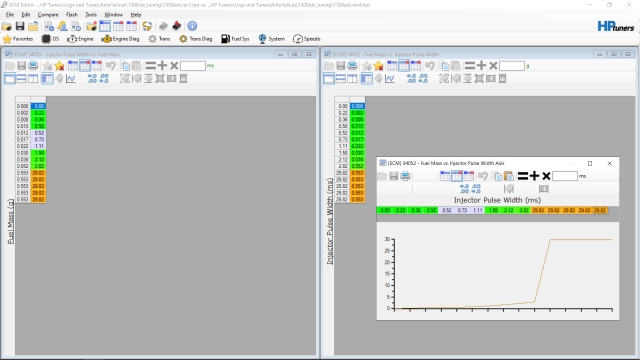Click the save floppy icon in main toolbar
This screenshot has height=360, width=640.
[20, 26]
